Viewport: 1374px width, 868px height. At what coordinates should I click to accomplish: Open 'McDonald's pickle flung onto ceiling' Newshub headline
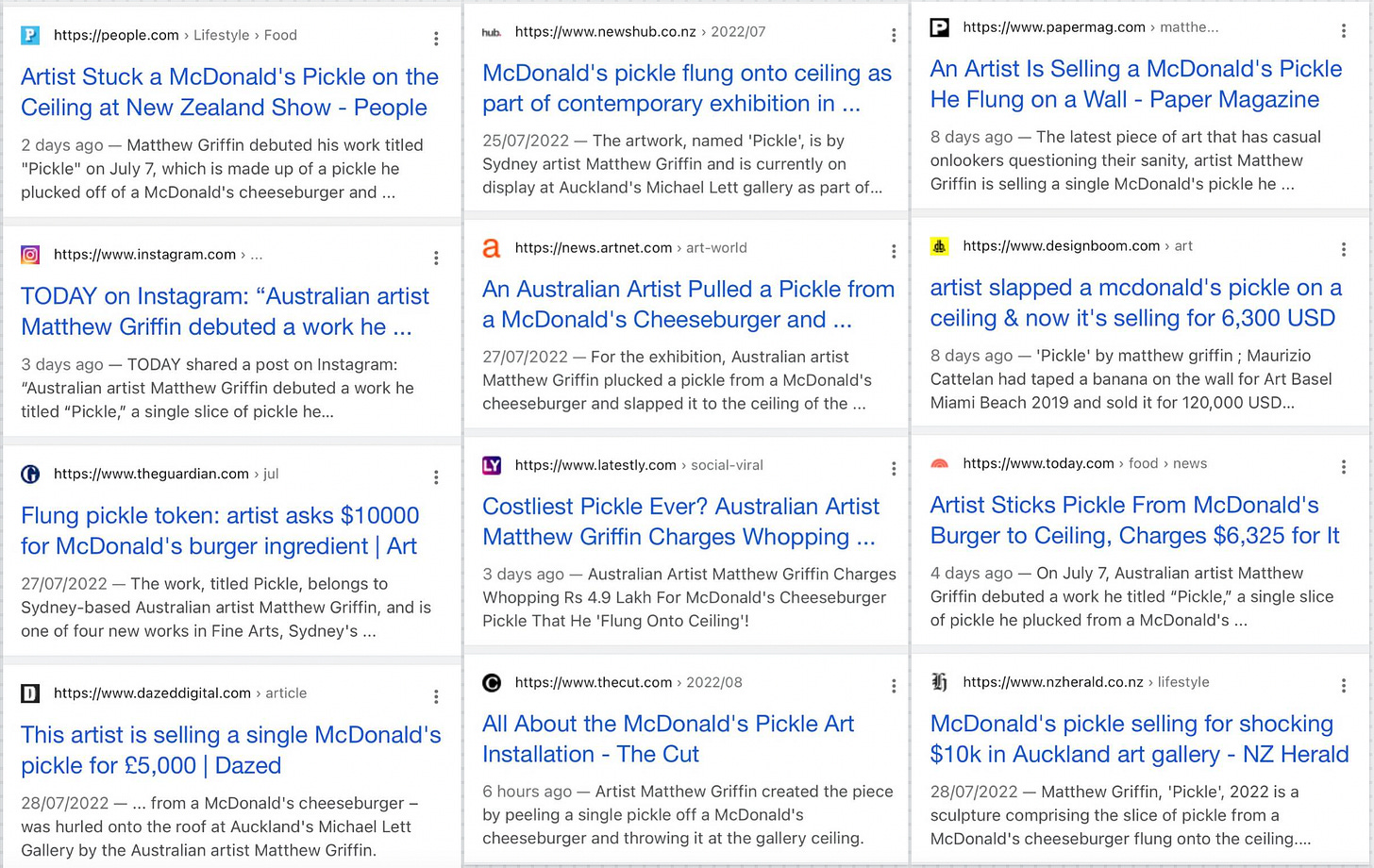click(687, 88)
